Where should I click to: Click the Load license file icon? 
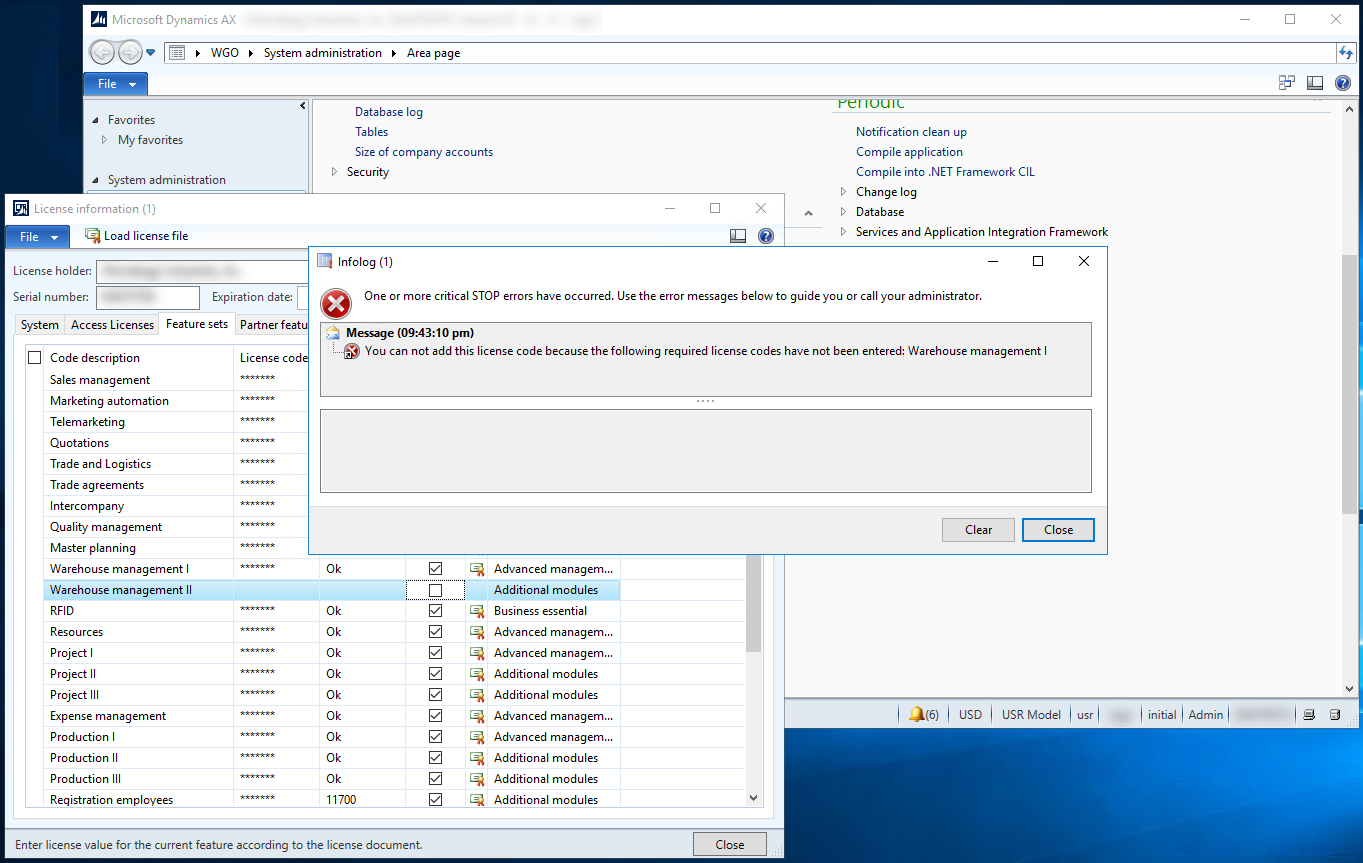click(93, 236)
